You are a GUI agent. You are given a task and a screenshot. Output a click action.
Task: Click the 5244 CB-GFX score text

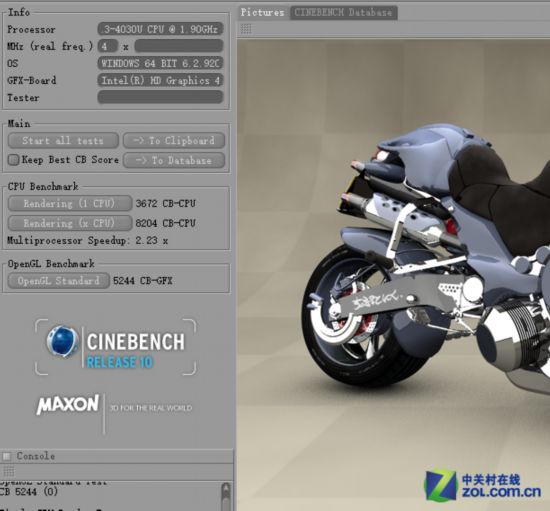[x=143, y=281]
